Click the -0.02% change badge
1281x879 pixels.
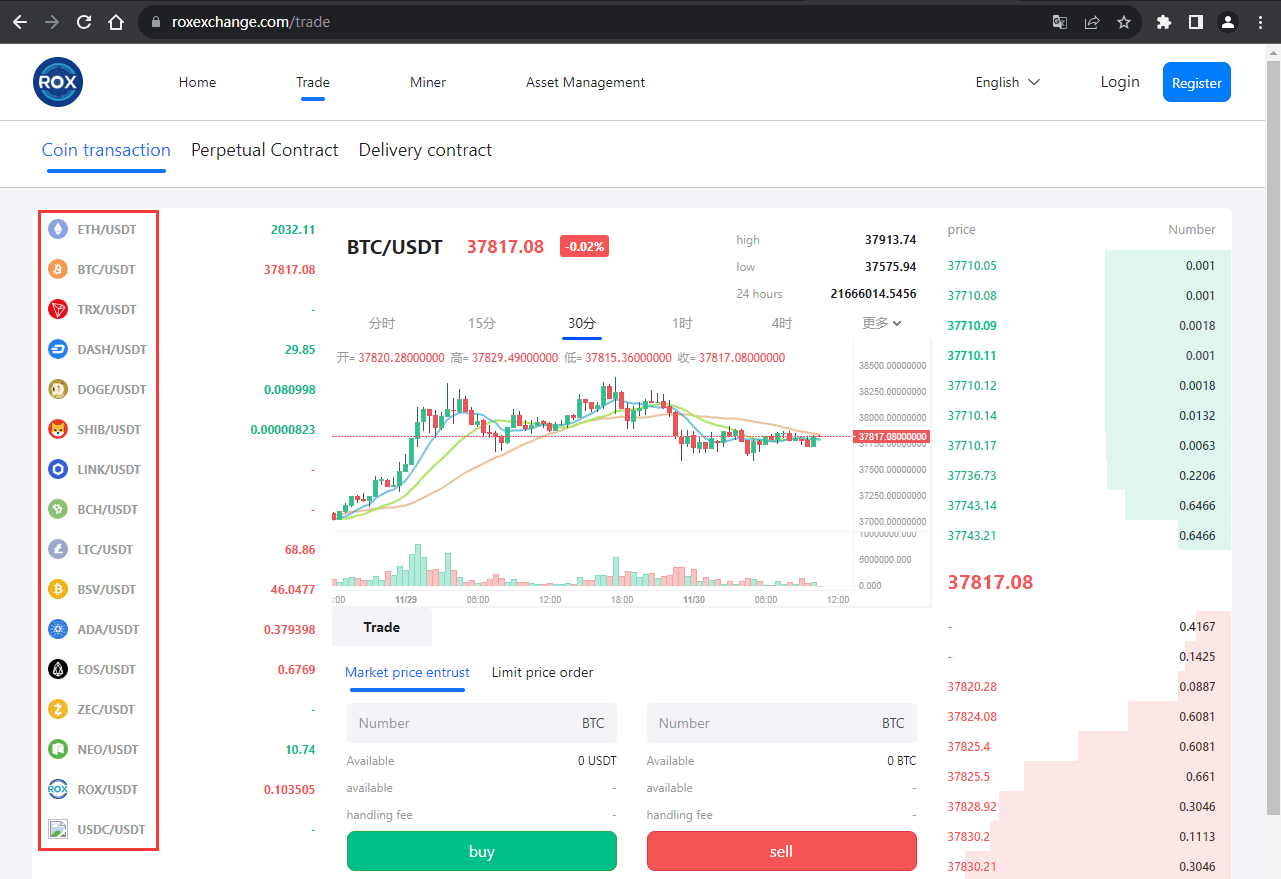tap(585, 246)
